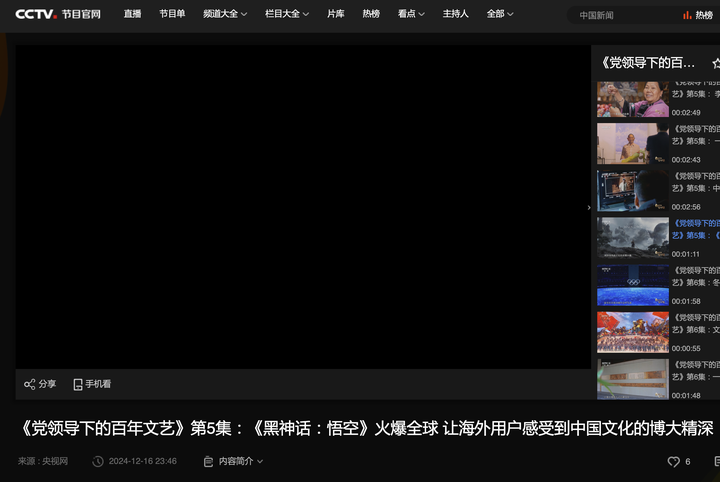This screenshot has width=720, height=482.
Task: Click the 分享 share icon
Action: click(29, 384)
